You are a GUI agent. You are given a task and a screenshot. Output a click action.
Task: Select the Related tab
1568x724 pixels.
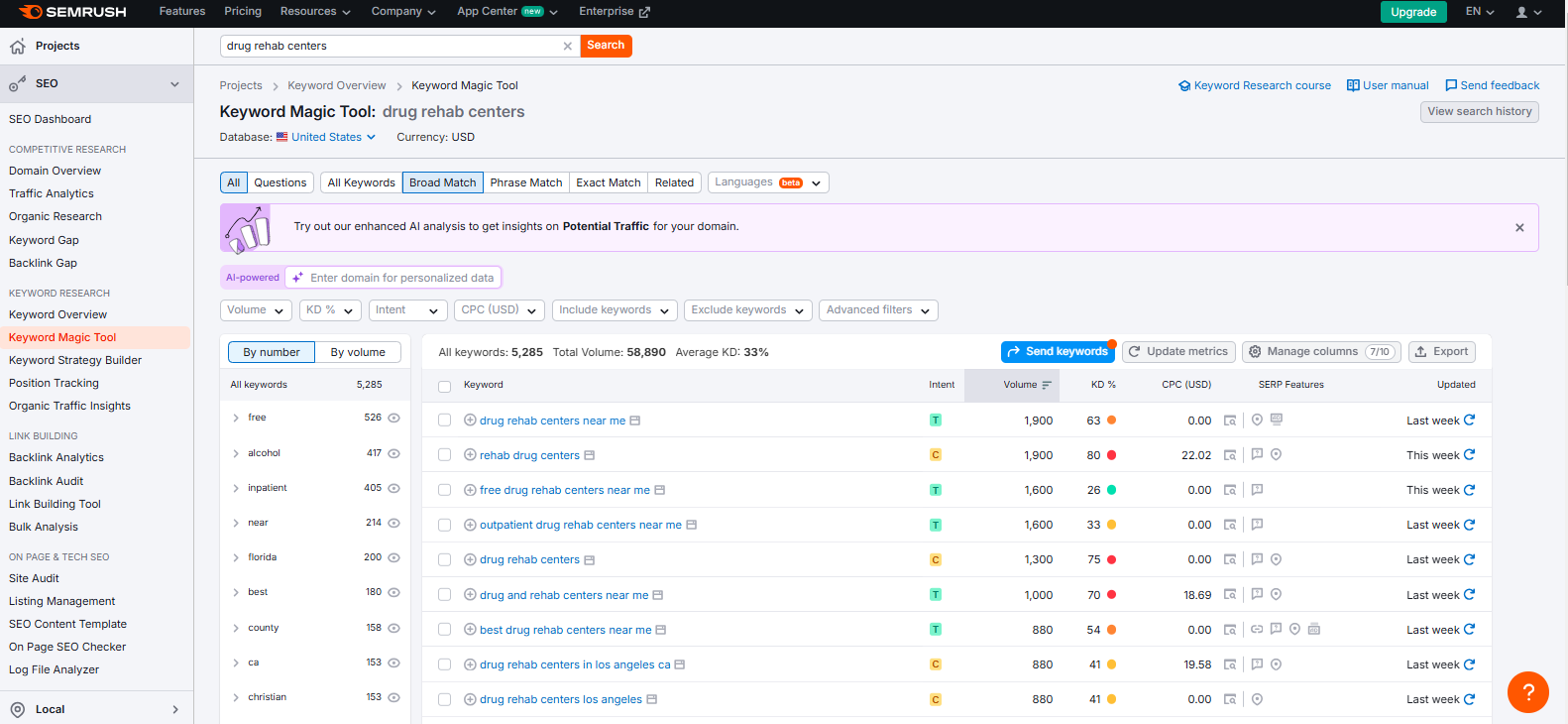tap(674, 182)
